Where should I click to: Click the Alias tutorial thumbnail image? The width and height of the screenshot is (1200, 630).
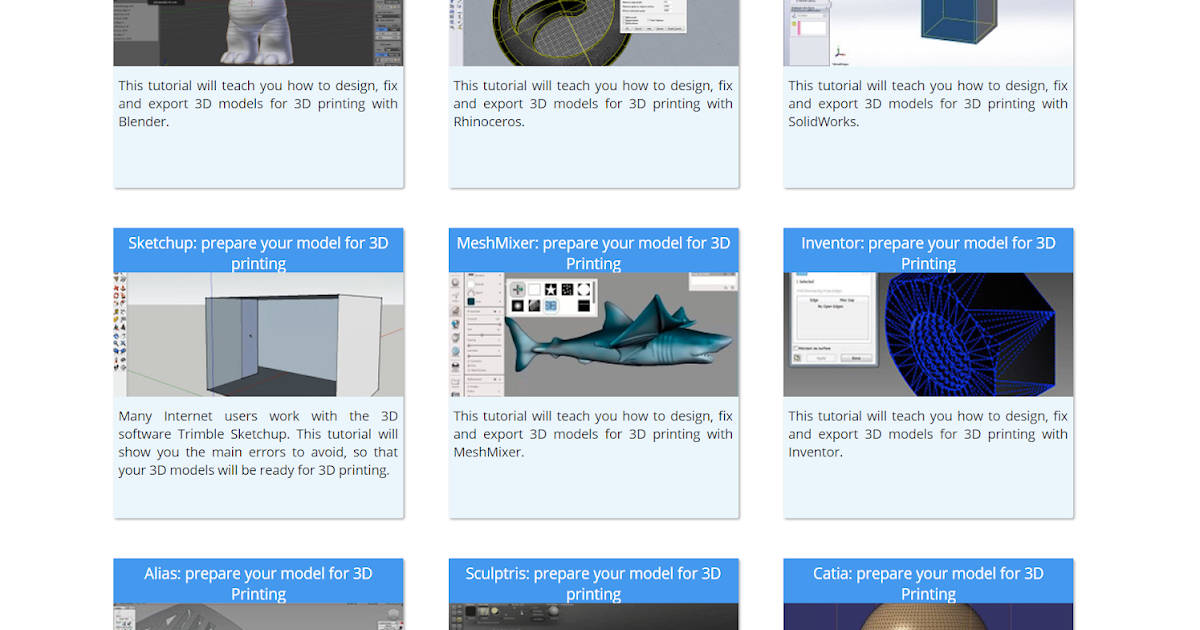point(258,616)
